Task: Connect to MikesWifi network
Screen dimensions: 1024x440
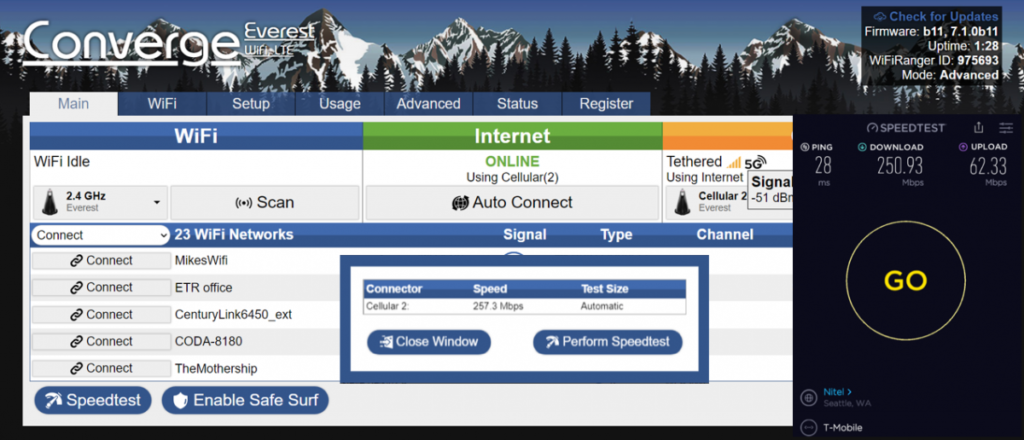Action: point(101,260)
